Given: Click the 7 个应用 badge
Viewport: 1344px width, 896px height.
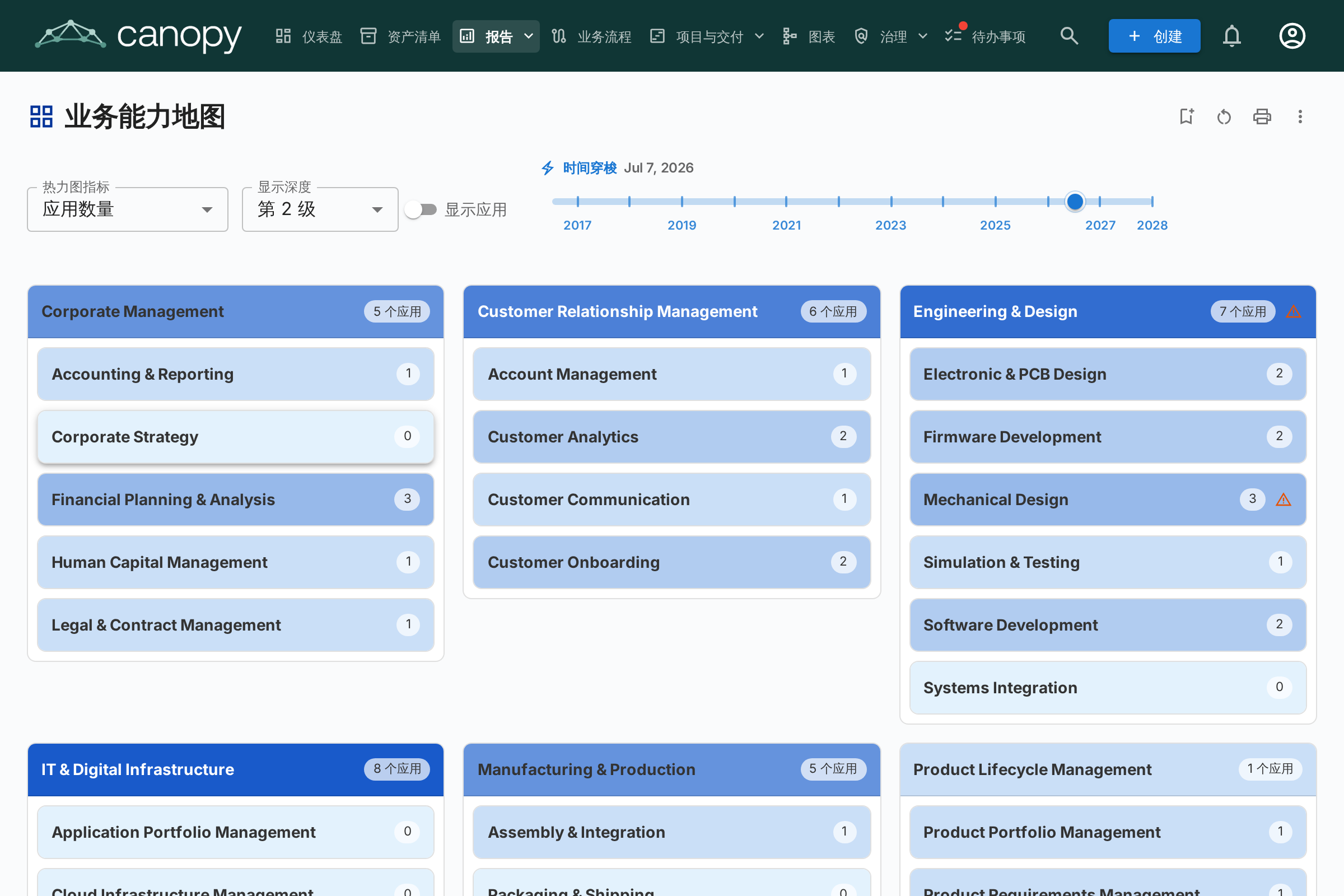Looking at the screenshot, I should click(1242, 311).
